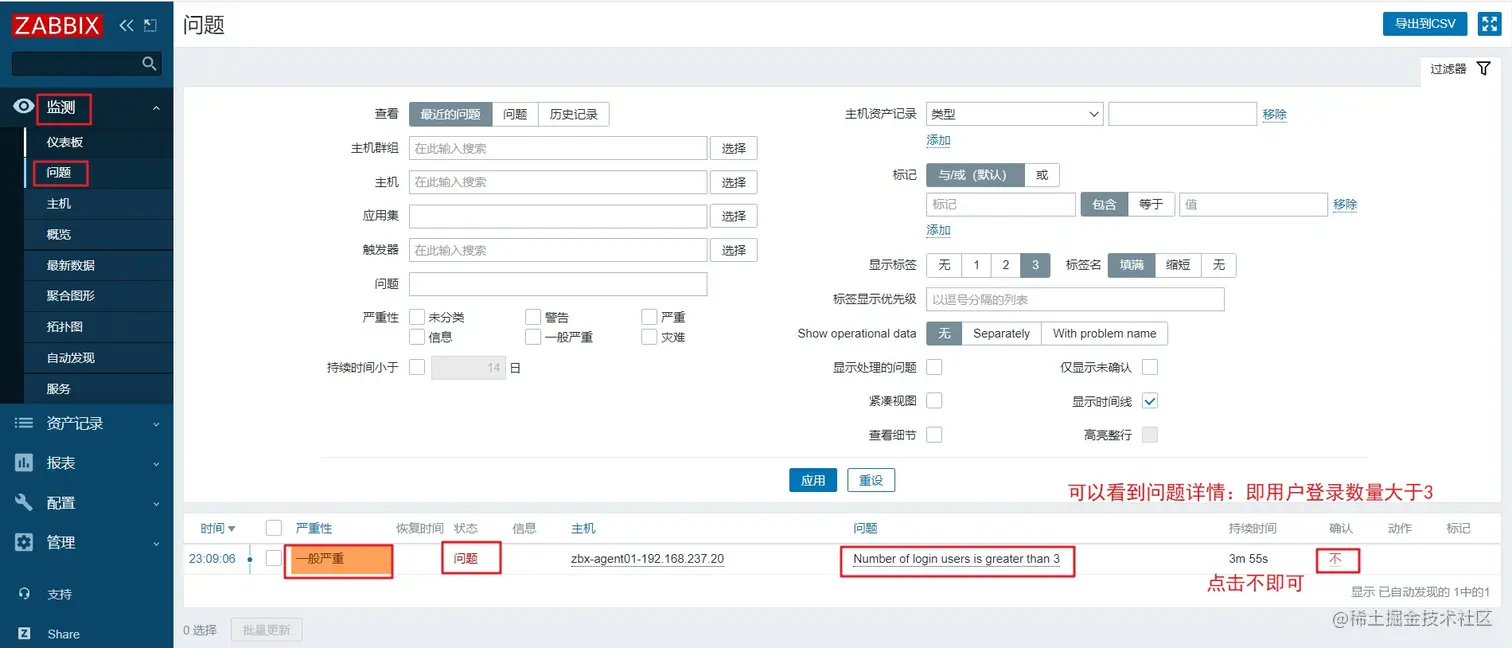The image size is (1512, 648).
Task: Collapse the 监测 menu section
Action: coord(156,108)
